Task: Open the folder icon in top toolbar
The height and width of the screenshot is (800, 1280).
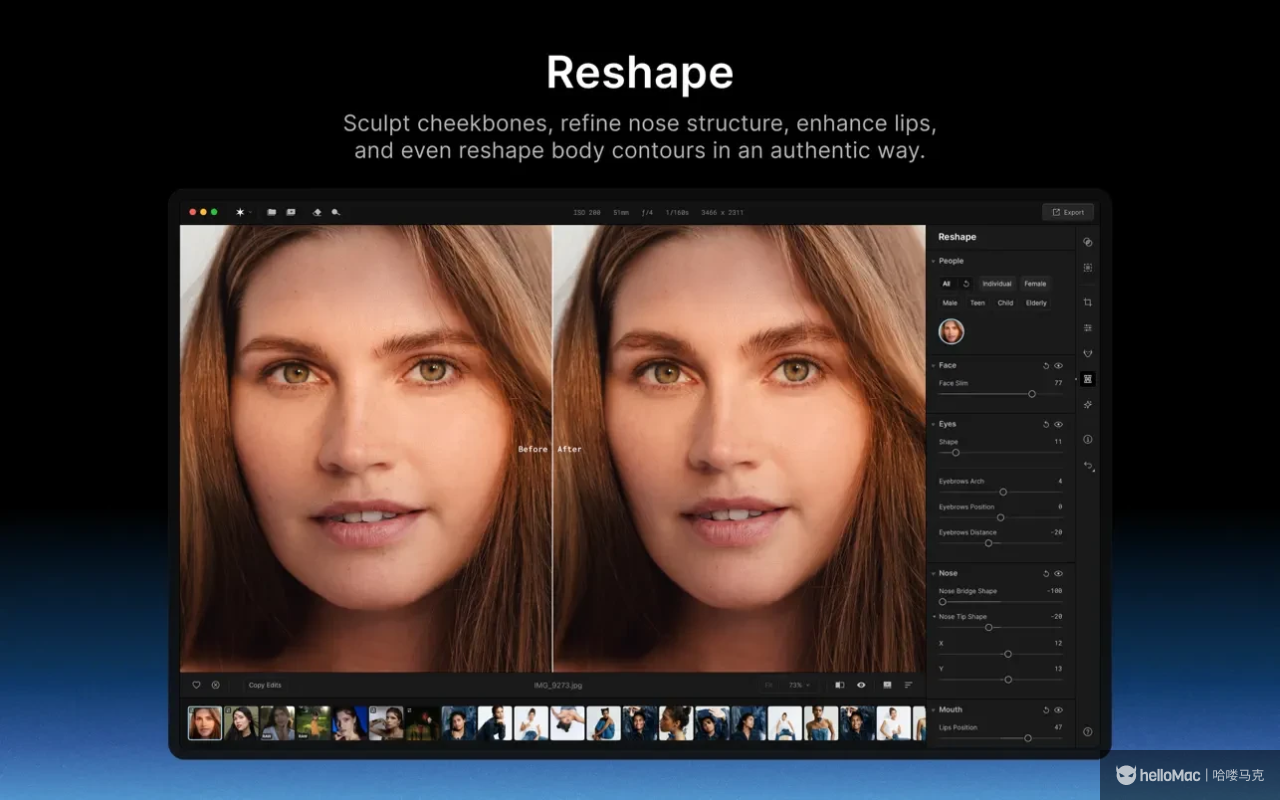Action: 271,212
